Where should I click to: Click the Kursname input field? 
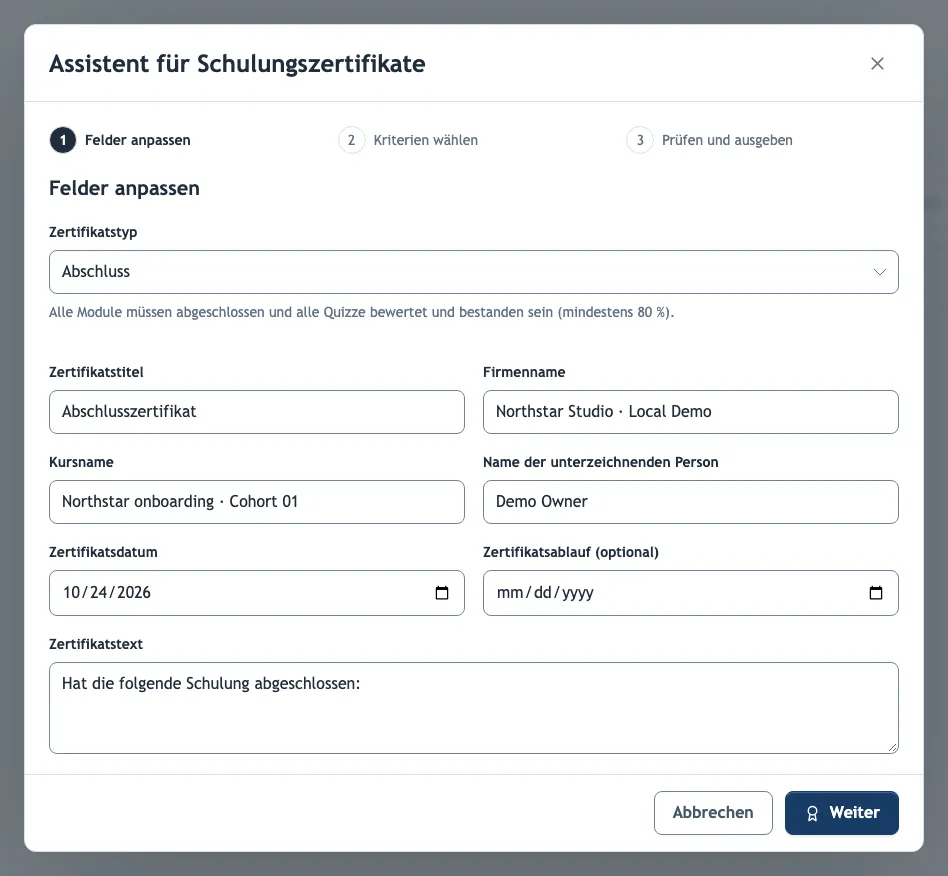pos(256,502)
